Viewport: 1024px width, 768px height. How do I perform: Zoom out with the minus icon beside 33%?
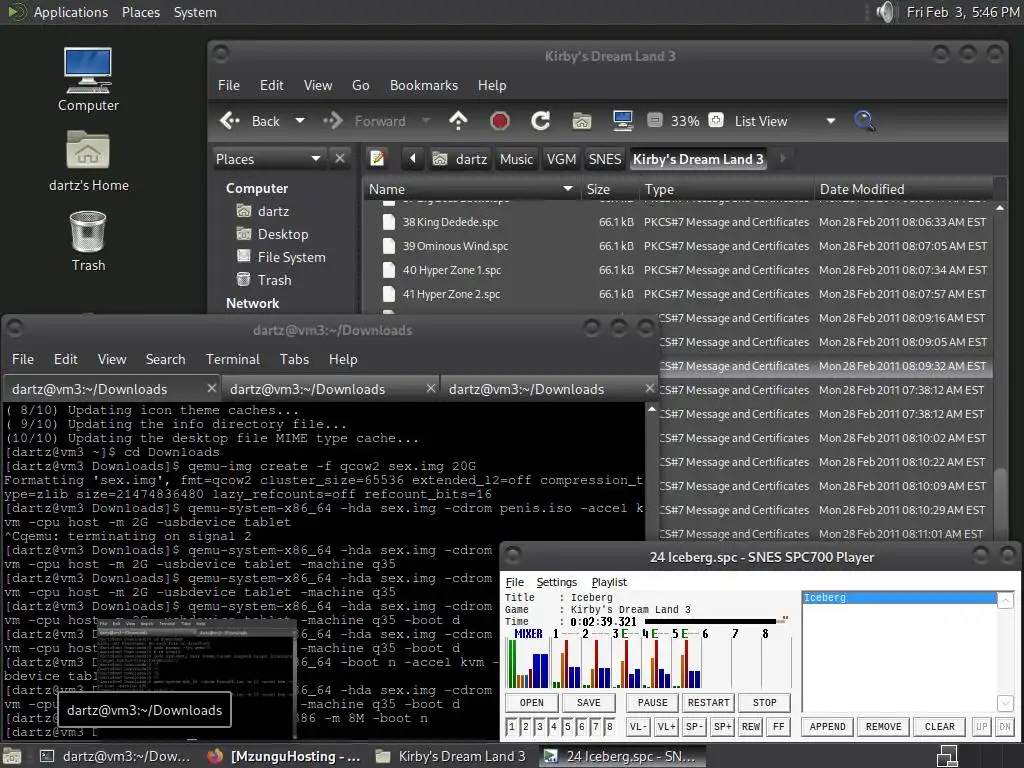(x=655, y=120)
